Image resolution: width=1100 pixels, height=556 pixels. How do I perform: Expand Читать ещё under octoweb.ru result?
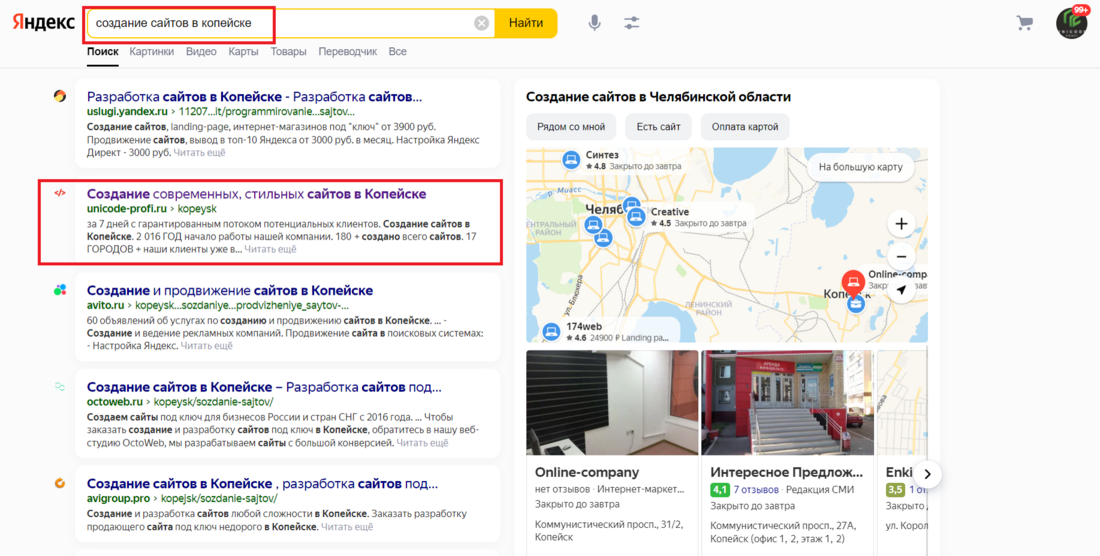pyautogui.click(x=422, y=442)
